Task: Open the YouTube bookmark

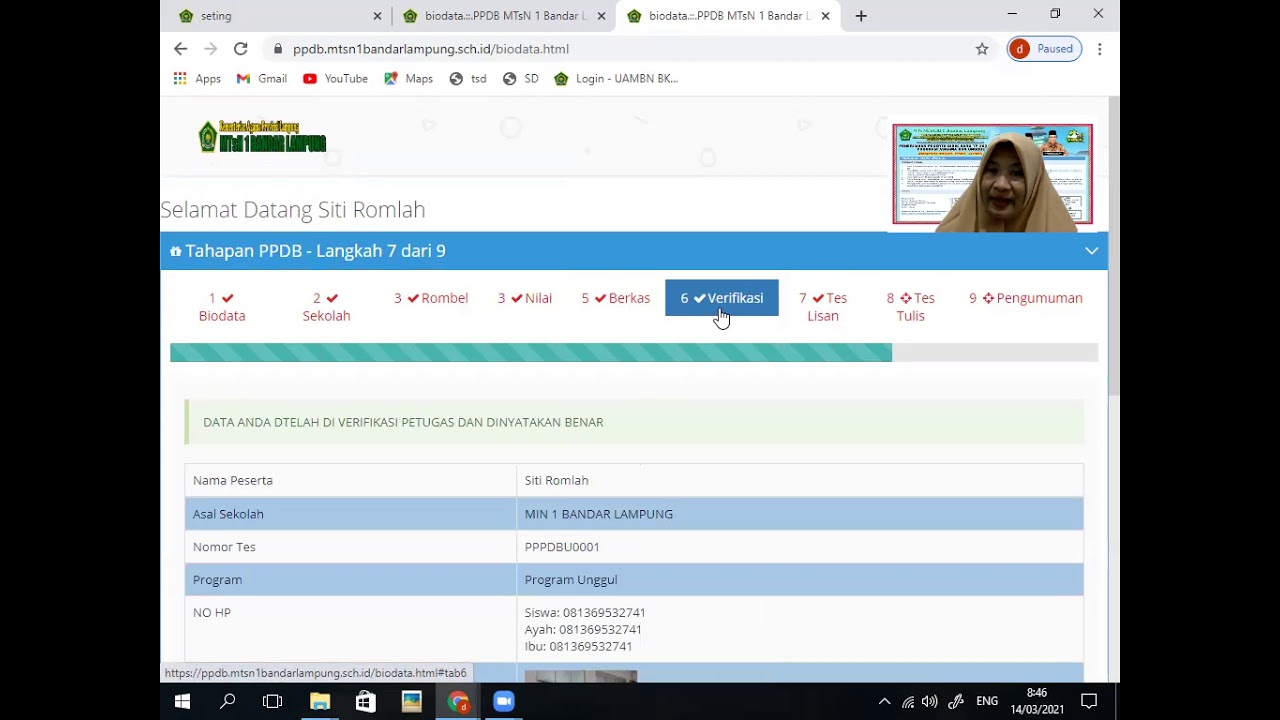Action: [335, 79]
